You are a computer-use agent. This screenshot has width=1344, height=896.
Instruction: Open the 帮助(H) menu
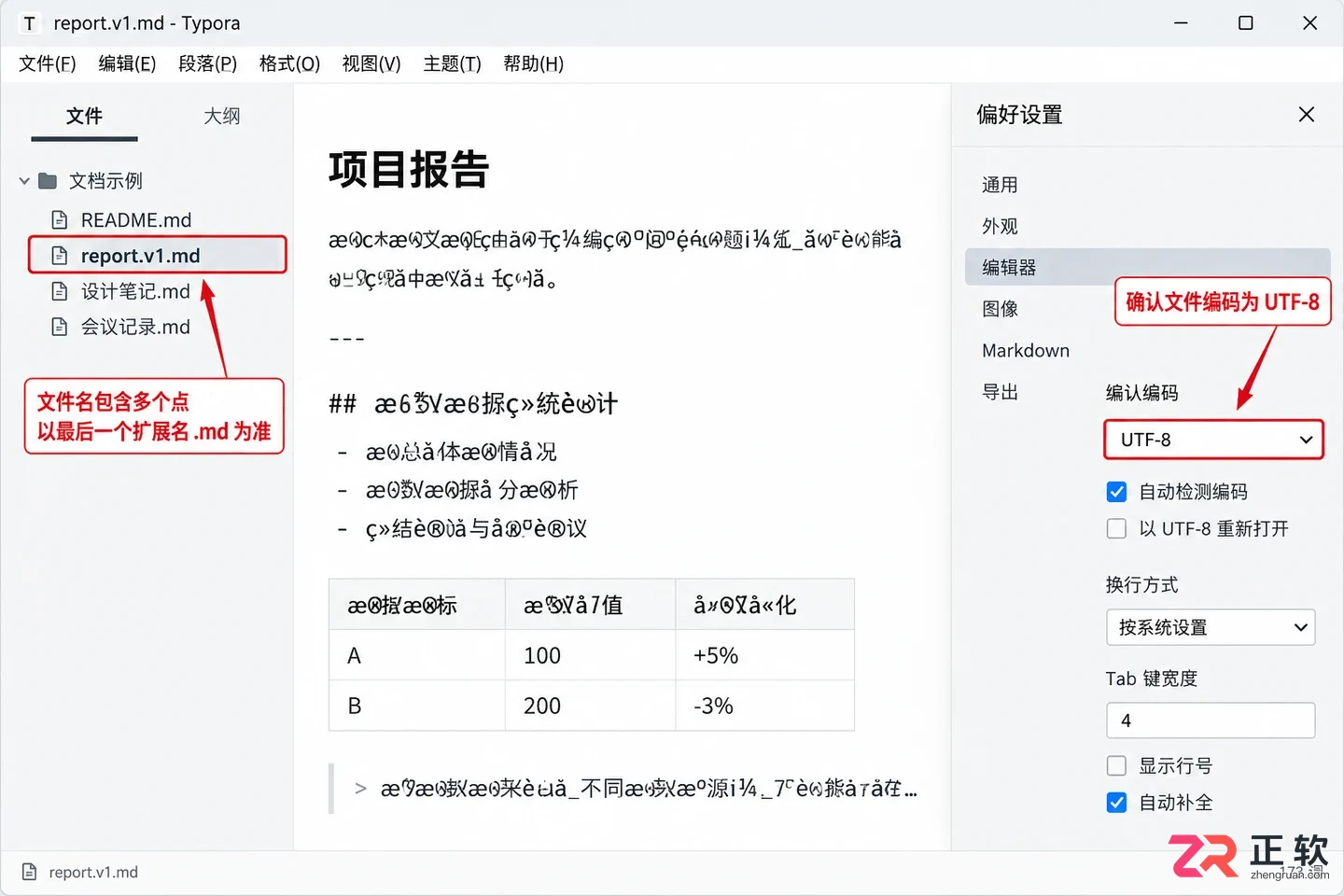533,63
